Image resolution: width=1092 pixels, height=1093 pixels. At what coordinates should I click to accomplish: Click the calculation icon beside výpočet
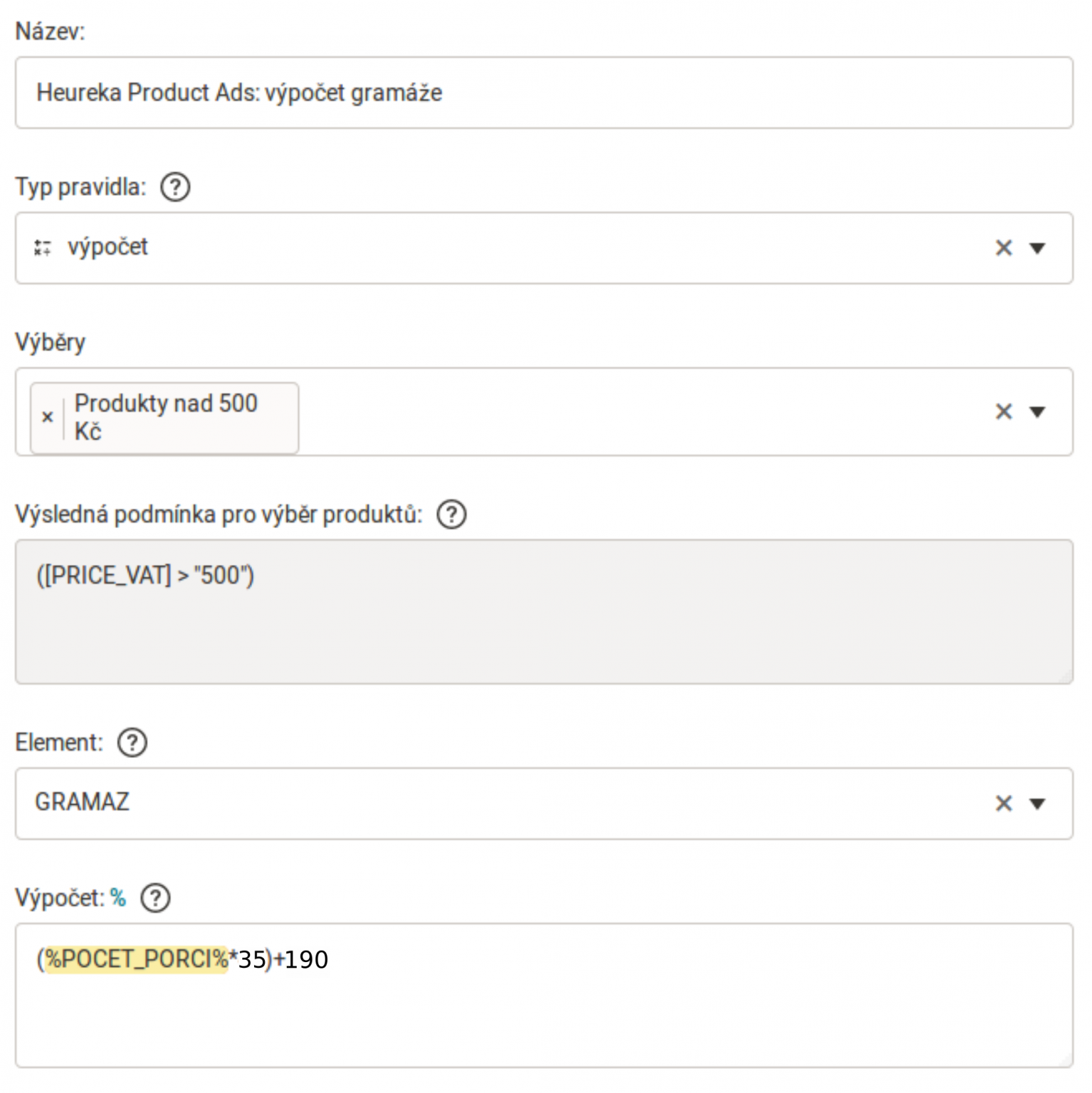click(x=43, y=248)
